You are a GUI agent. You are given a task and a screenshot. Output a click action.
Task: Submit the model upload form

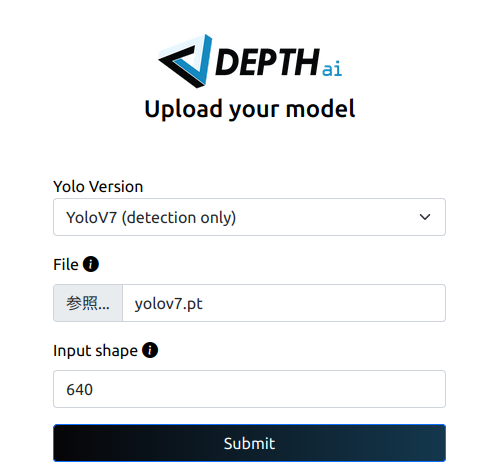coord(249,443)
